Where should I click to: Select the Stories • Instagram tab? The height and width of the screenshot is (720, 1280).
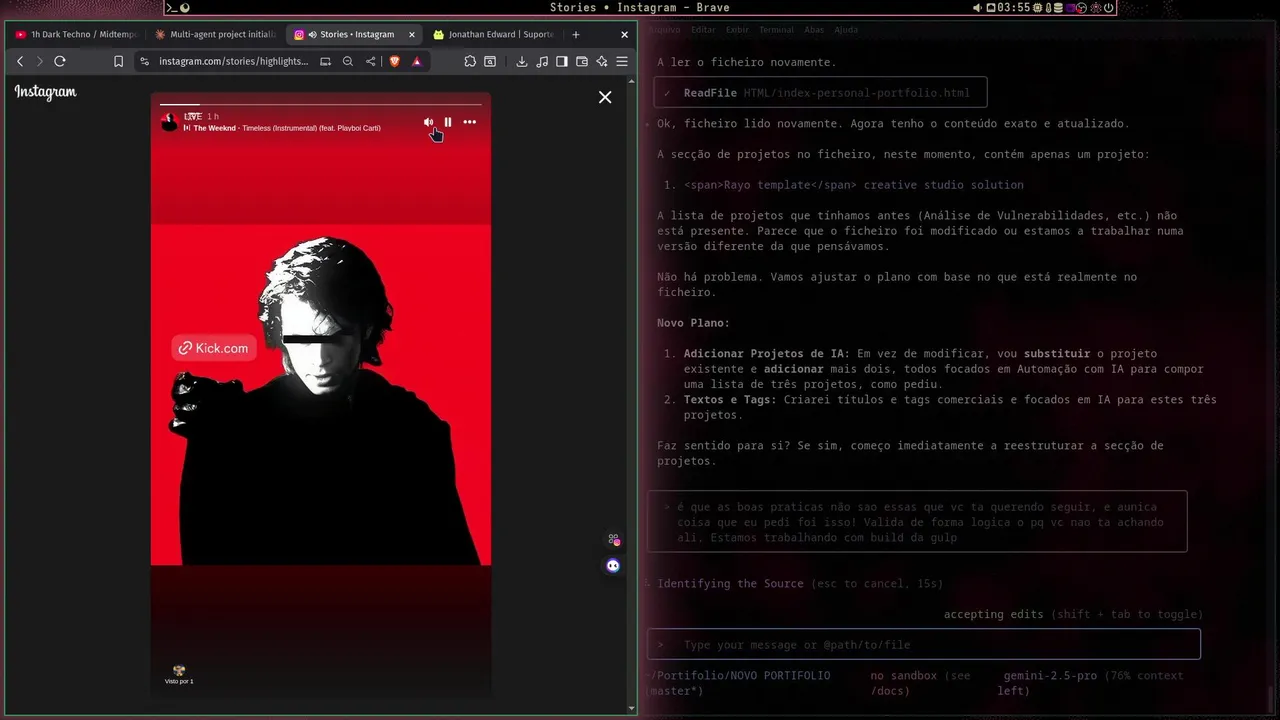(354, 34)
